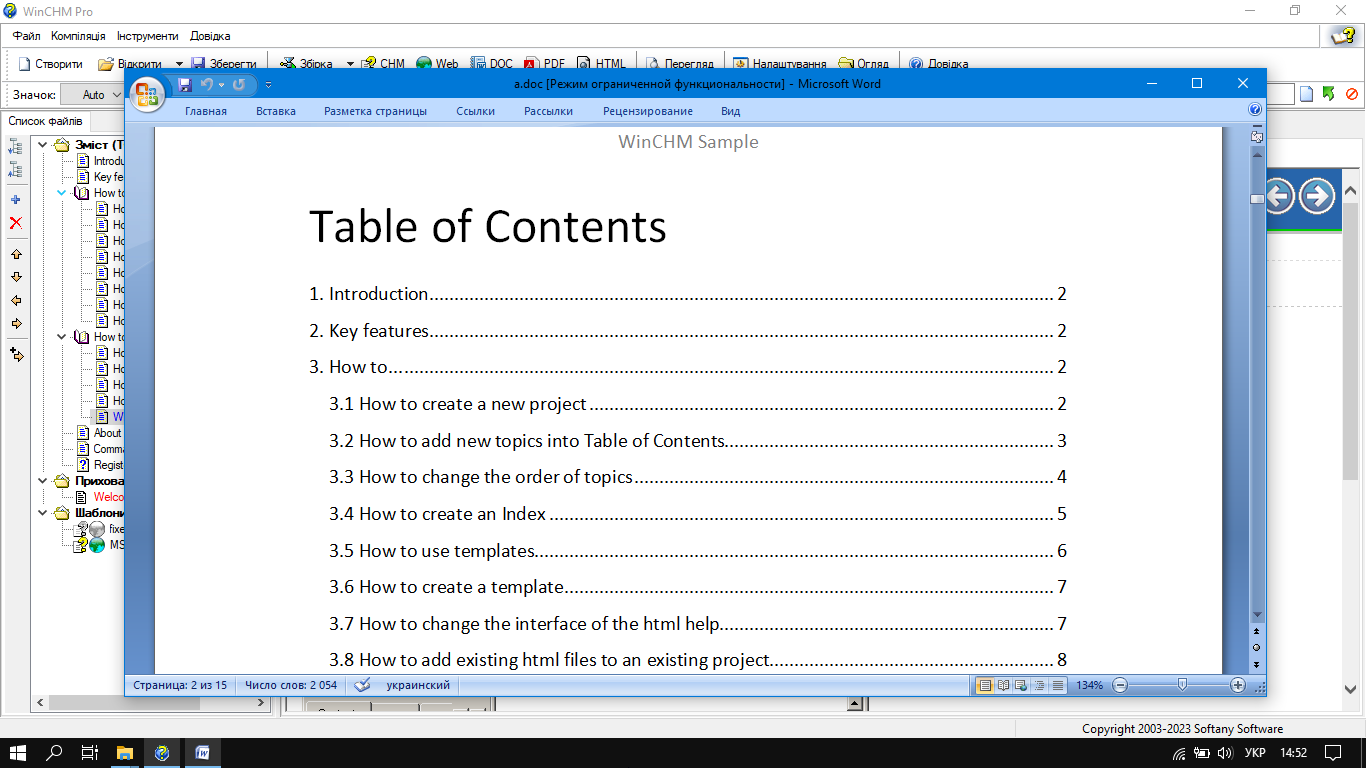Open dropdown arrow next to Збірка

click(350, 64)
